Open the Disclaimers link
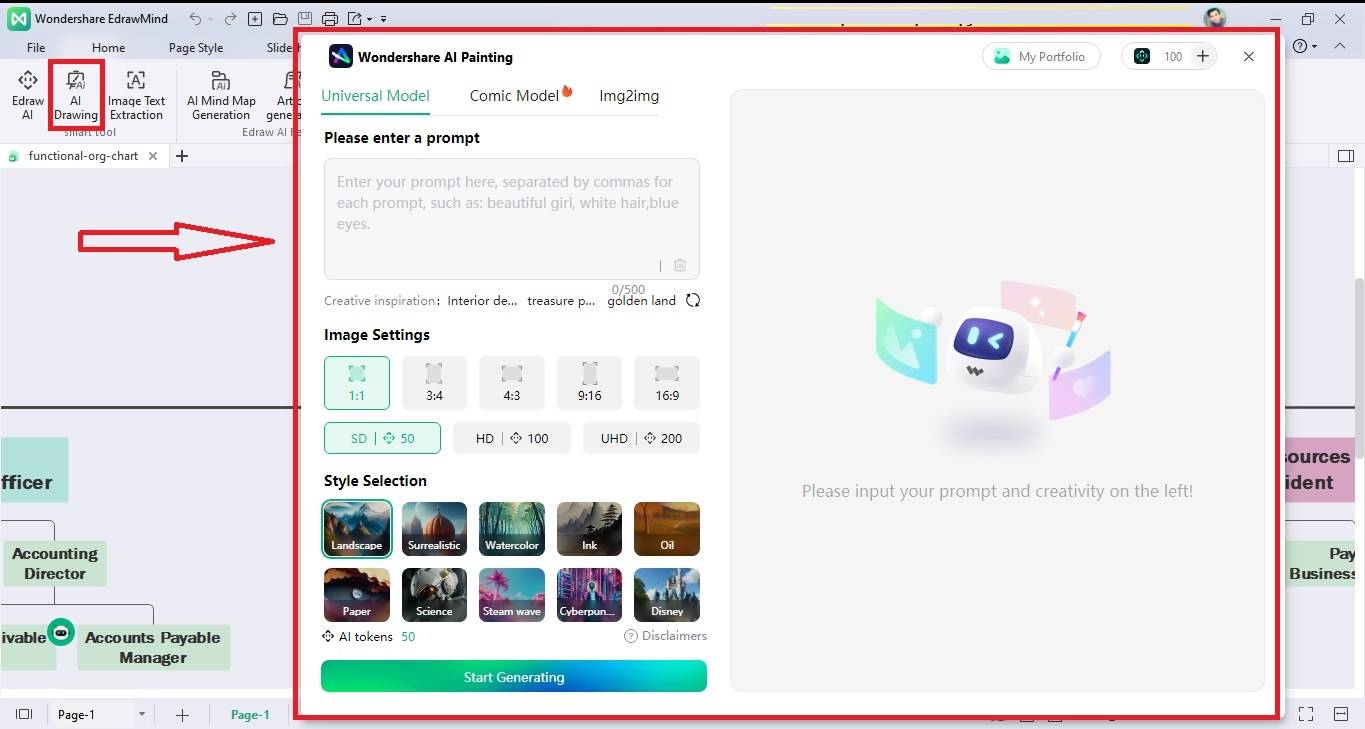Image resolution: width=1365 pixels, height=729 pixels. (x=666, y=636)
